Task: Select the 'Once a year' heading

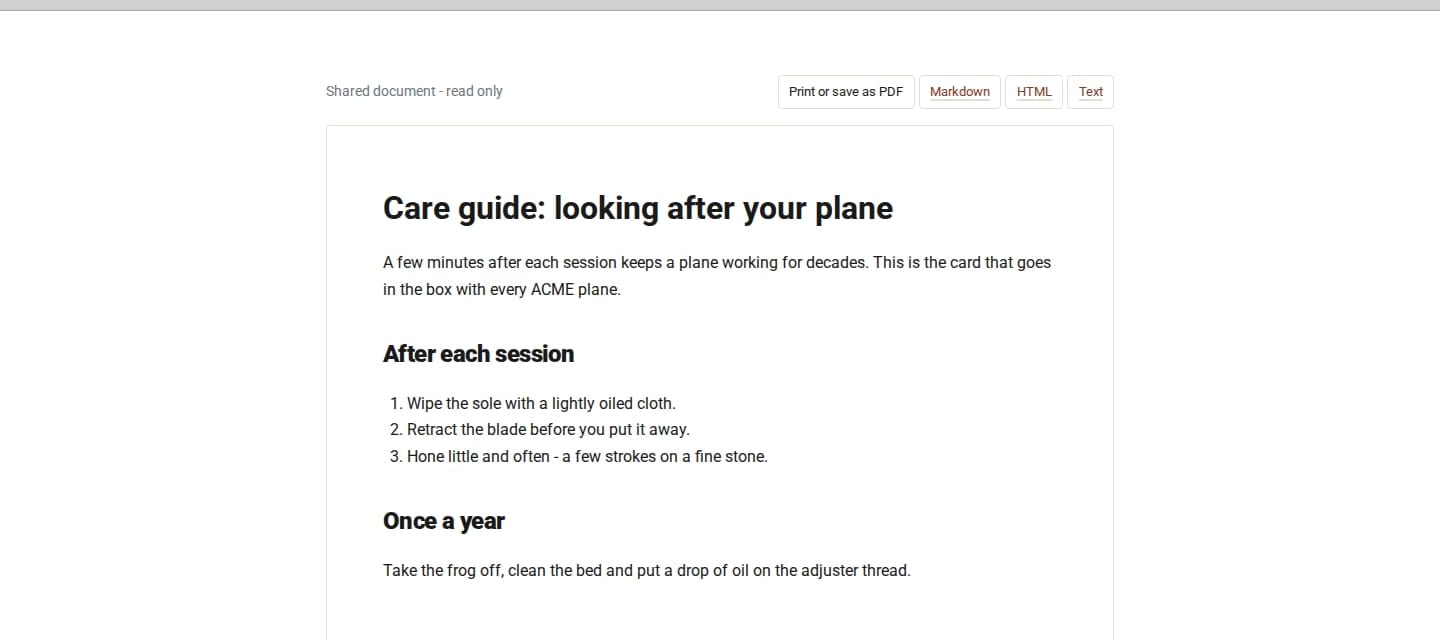Action: point(443,521)
